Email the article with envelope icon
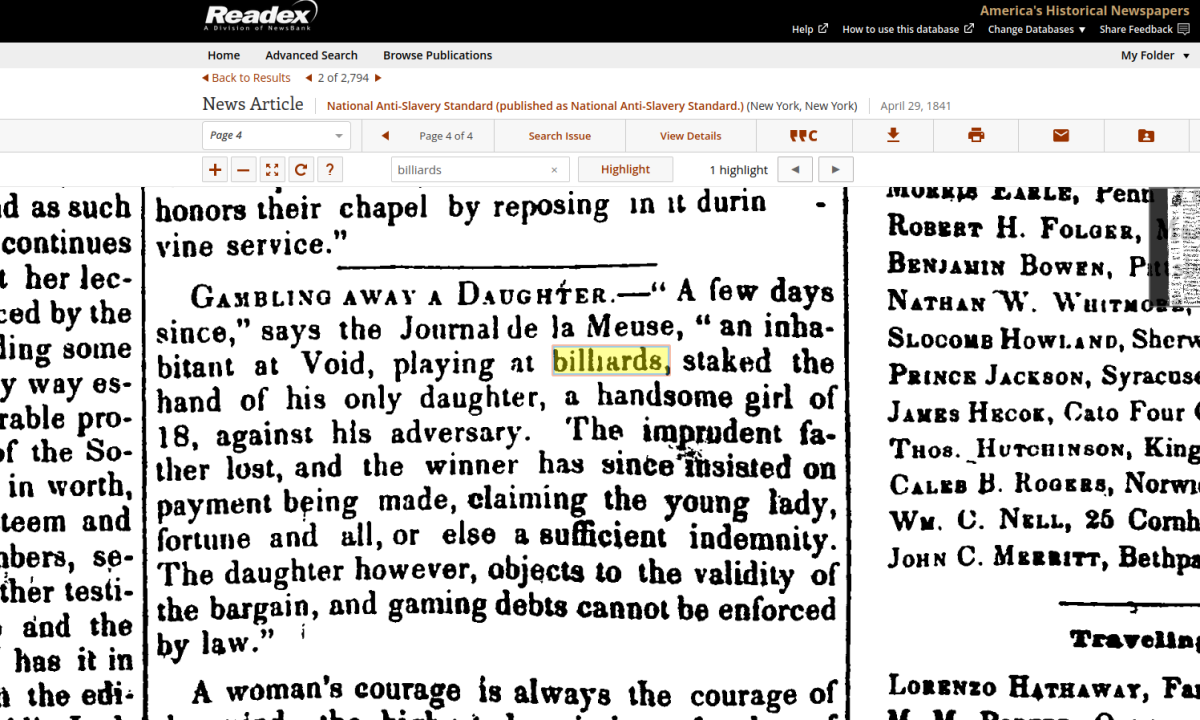 (x=1061, y=136)
